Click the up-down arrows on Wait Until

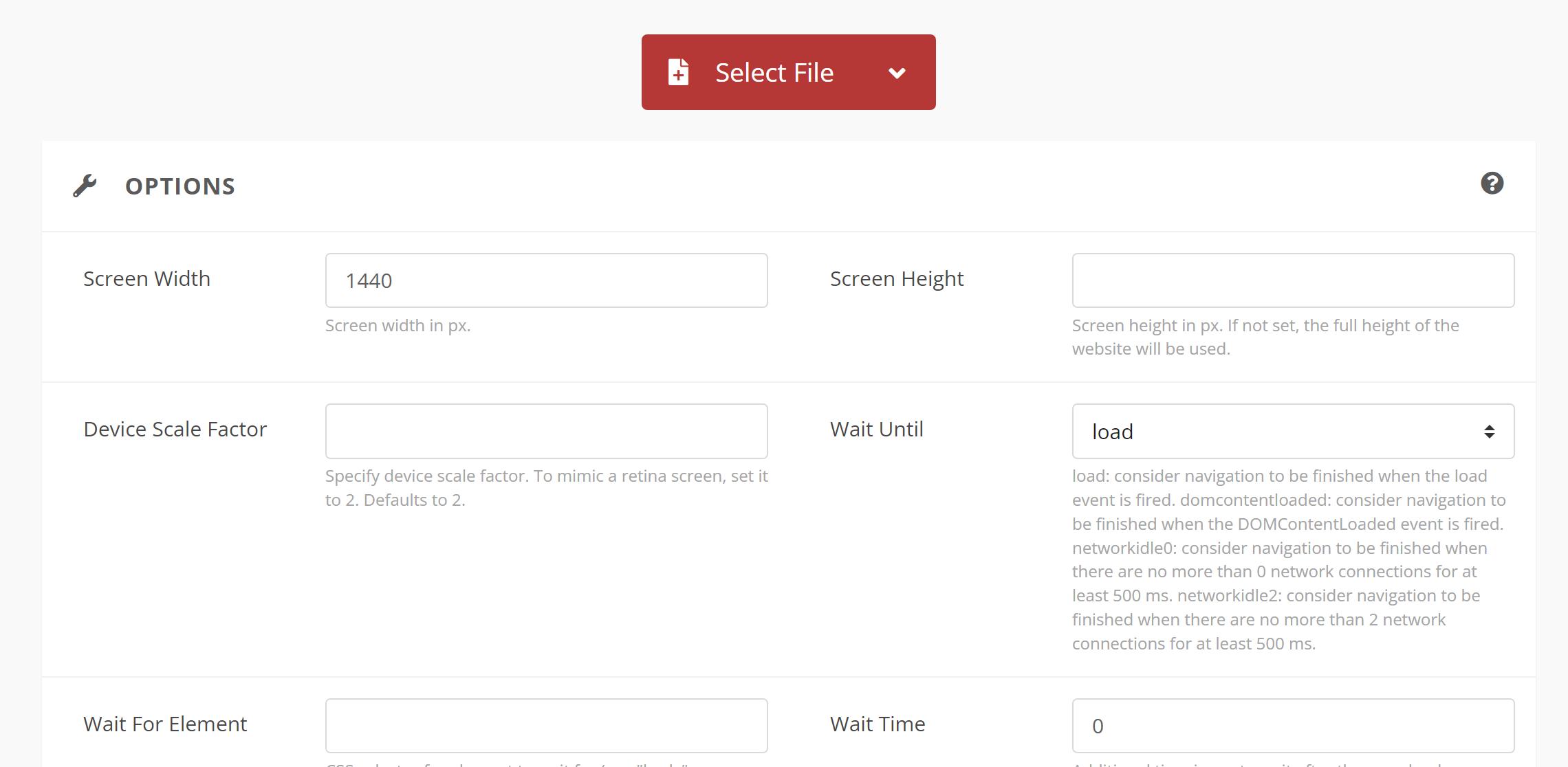1487,431
